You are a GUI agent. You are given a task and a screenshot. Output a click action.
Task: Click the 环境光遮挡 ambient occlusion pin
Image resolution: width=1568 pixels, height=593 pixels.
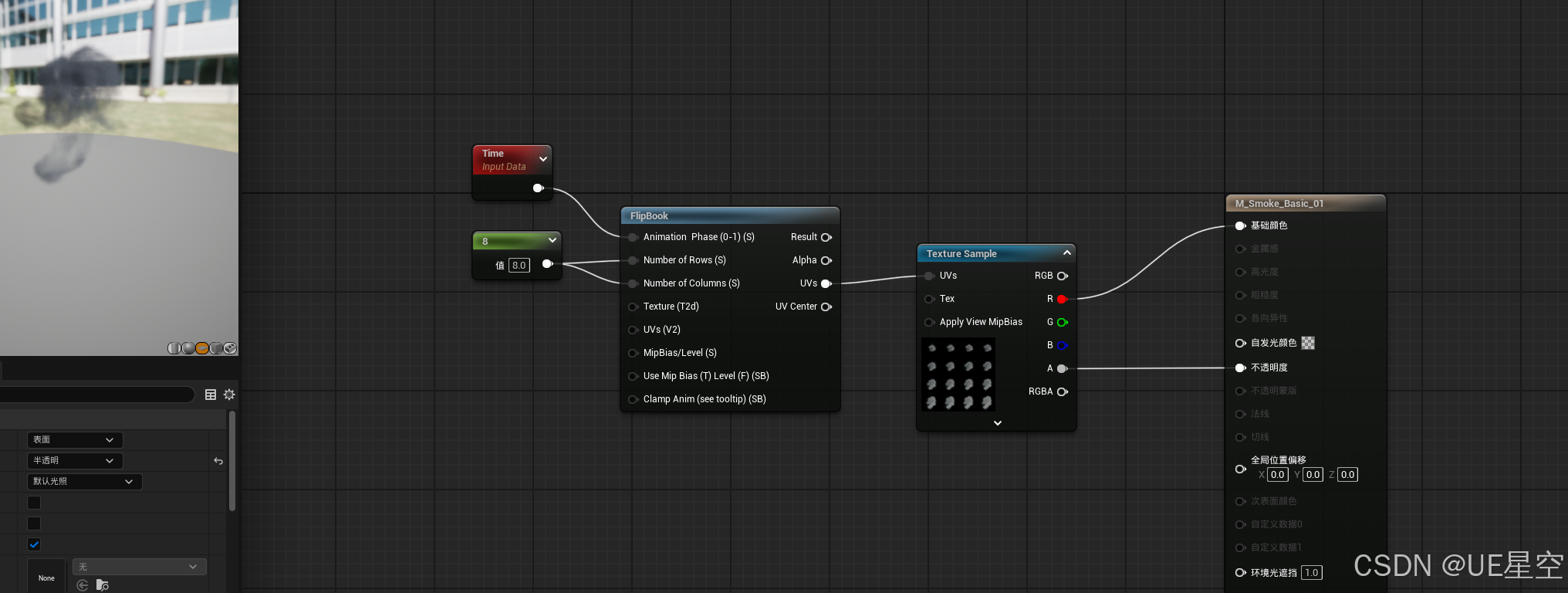point(1241,572)
